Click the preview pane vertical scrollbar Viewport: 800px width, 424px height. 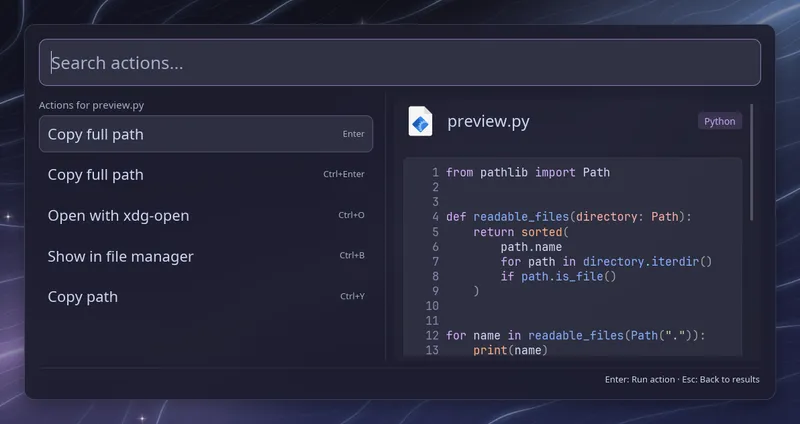click(x=752, y=162)
